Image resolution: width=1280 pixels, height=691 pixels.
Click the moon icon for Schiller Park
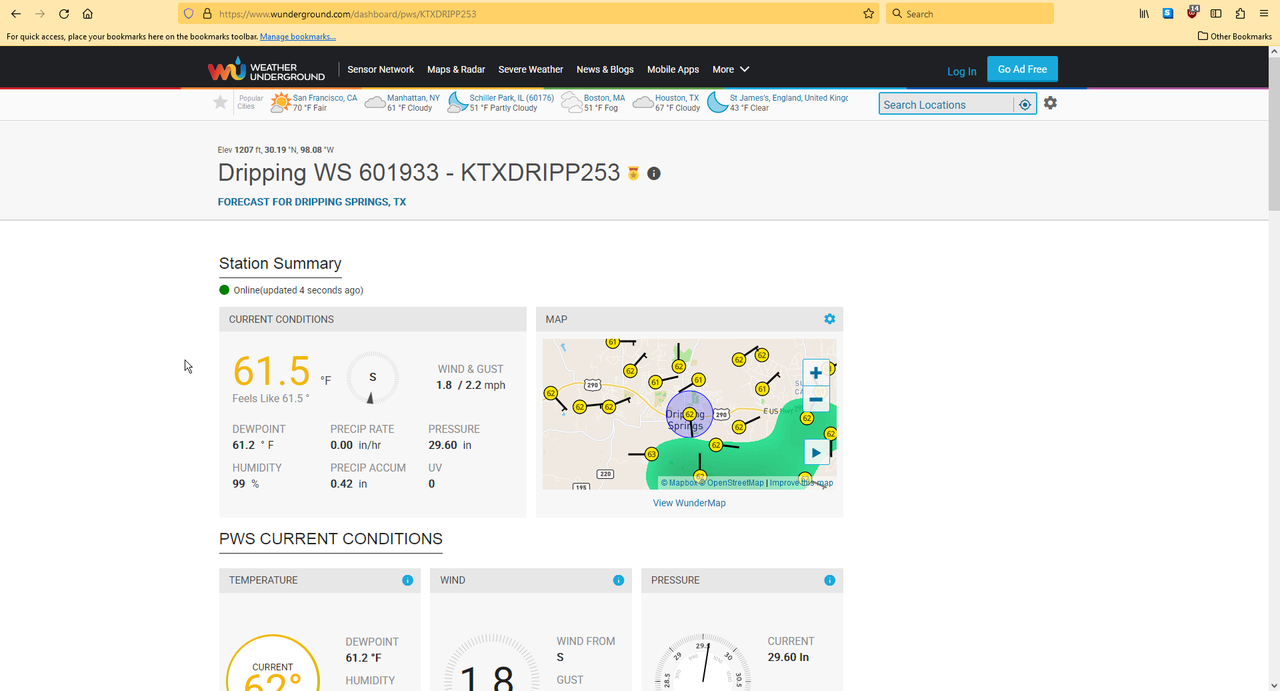click(457, 102)
